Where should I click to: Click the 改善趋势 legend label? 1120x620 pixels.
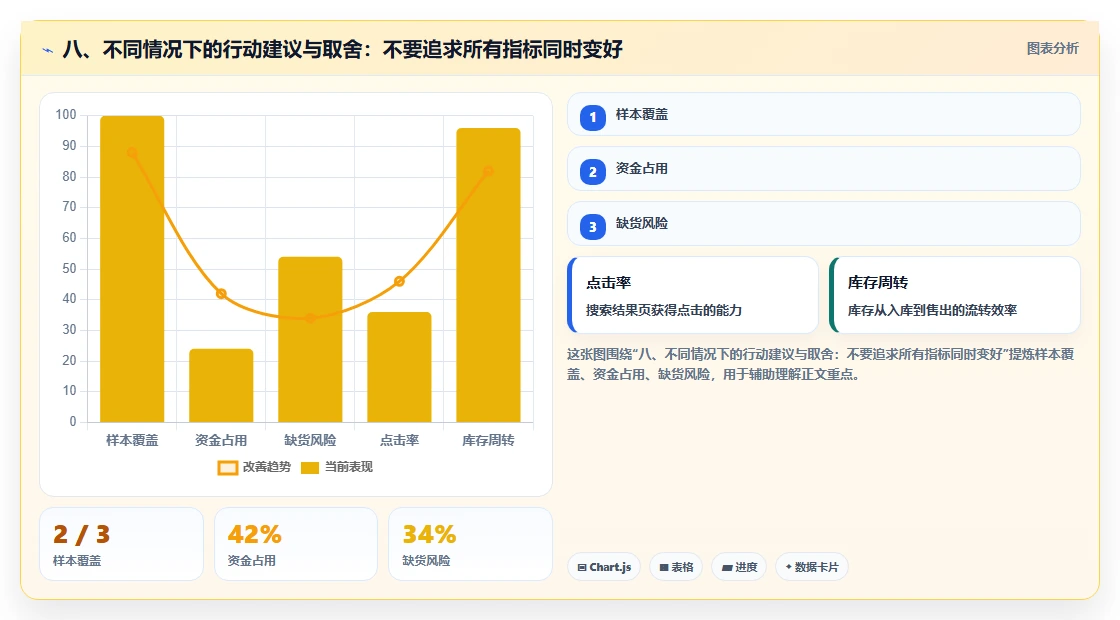click(x=266, y=466)
